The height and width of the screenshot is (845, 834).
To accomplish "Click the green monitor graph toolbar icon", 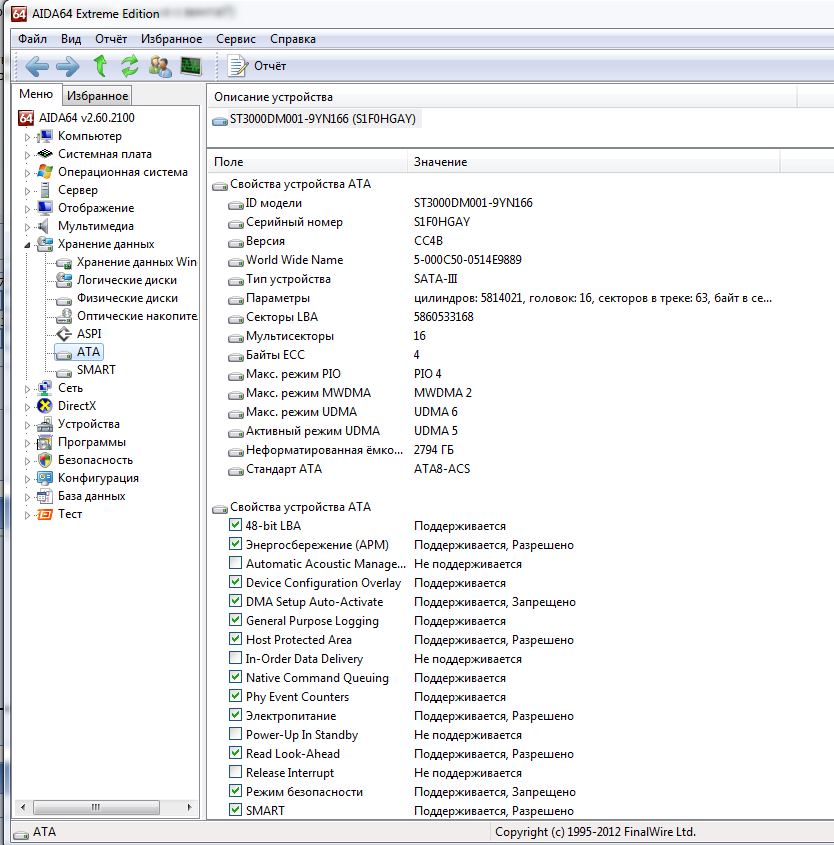I will click(x=190, y=66).
